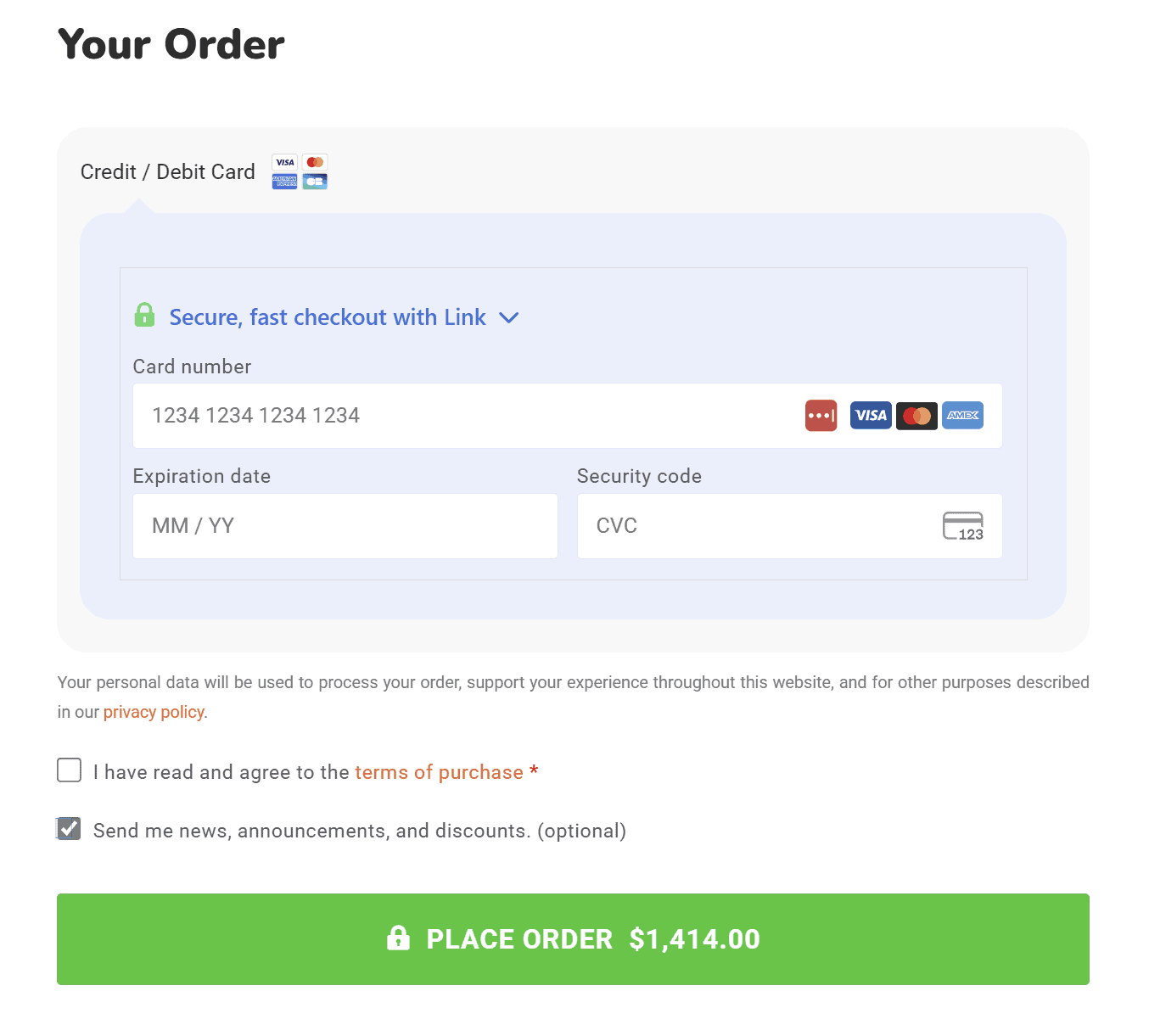Check the terms of purchase agreement checkbox

pos(69,770)
